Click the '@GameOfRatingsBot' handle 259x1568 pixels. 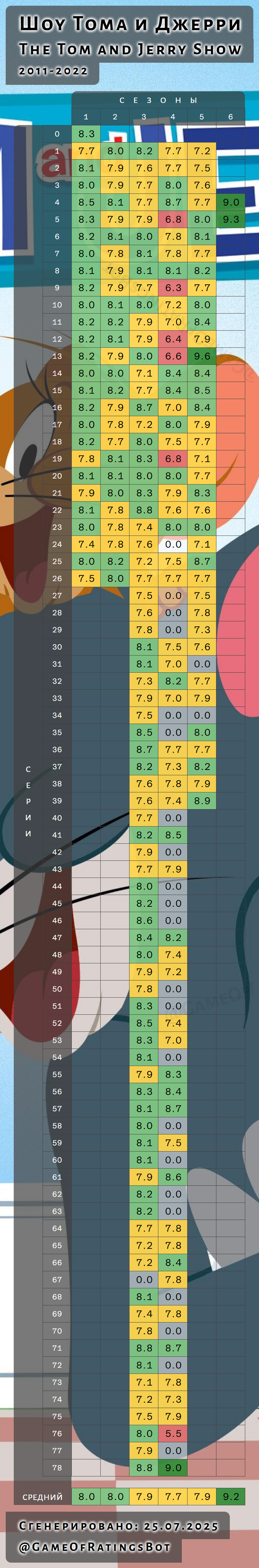94,1547
